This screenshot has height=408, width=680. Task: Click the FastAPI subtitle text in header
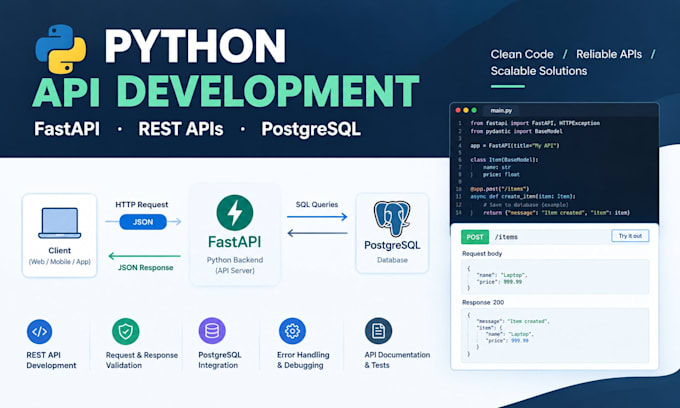point(67,129)
